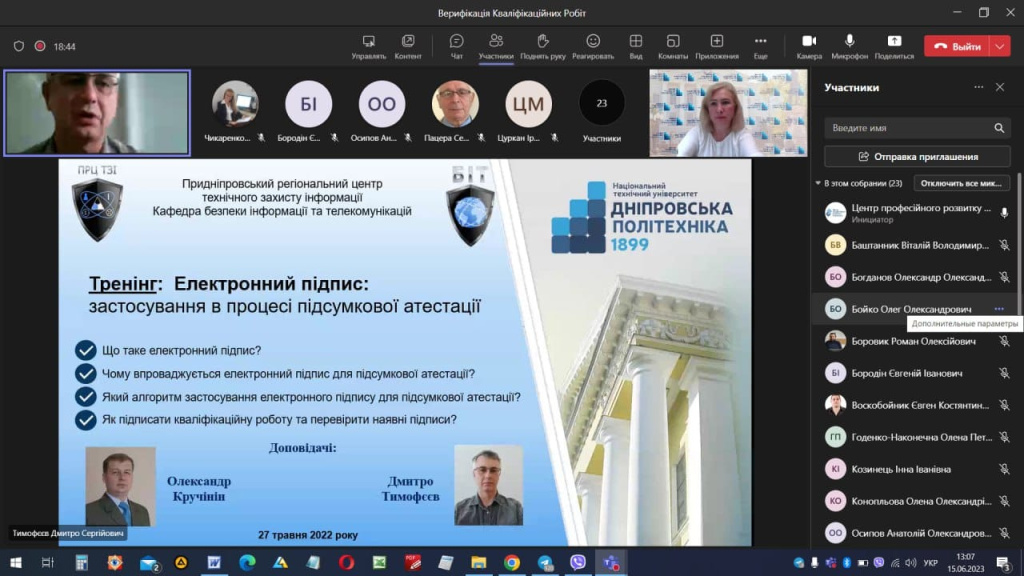Click mic icon of Центр професійного розвитку

pos(1004,213)
